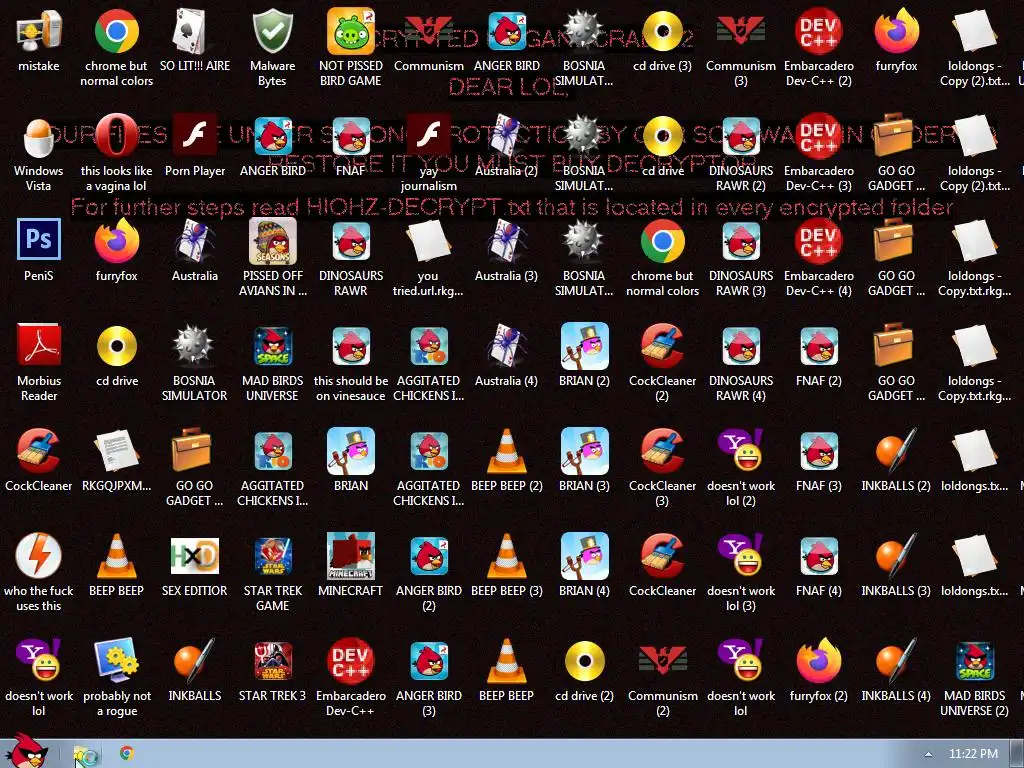Image resolution: width=1024 pixels, height=768 pixels.
Task: Click the Chrome icon in the taskbar
Action: pyautogui.click(x=127, y=754)
